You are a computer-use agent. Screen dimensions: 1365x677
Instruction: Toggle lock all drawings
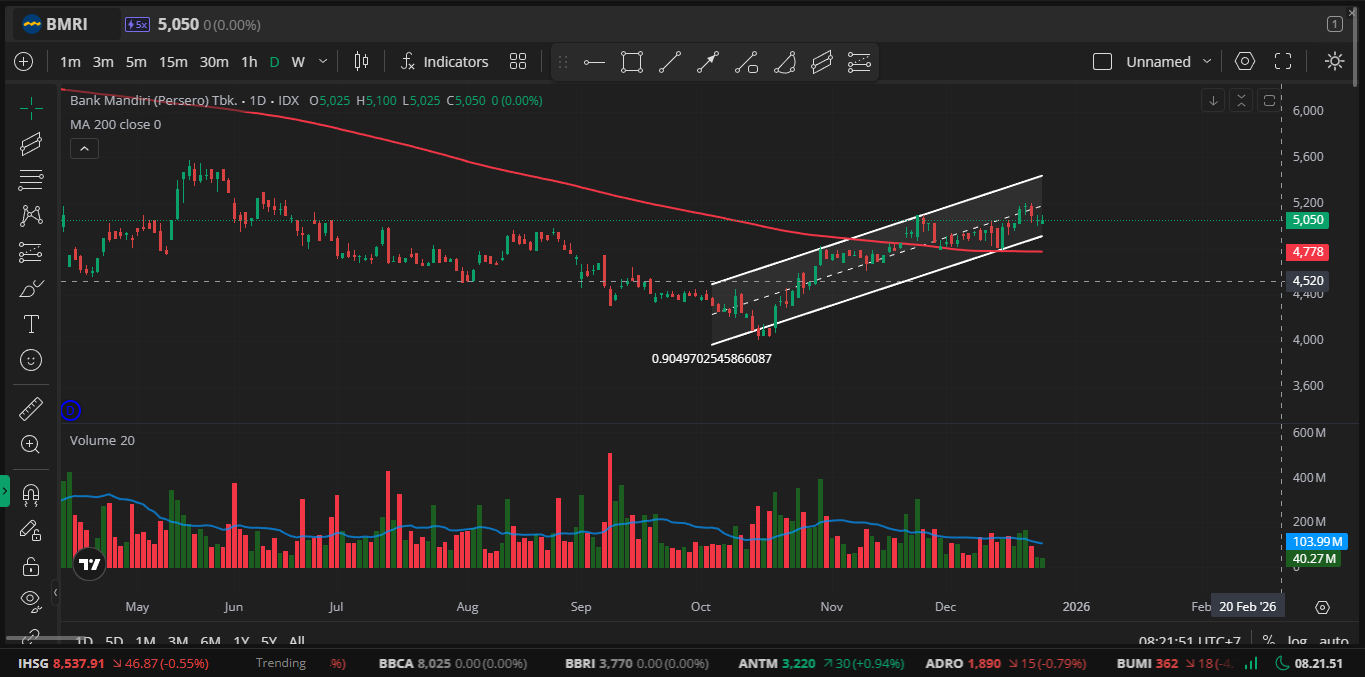tap(31, 566)
